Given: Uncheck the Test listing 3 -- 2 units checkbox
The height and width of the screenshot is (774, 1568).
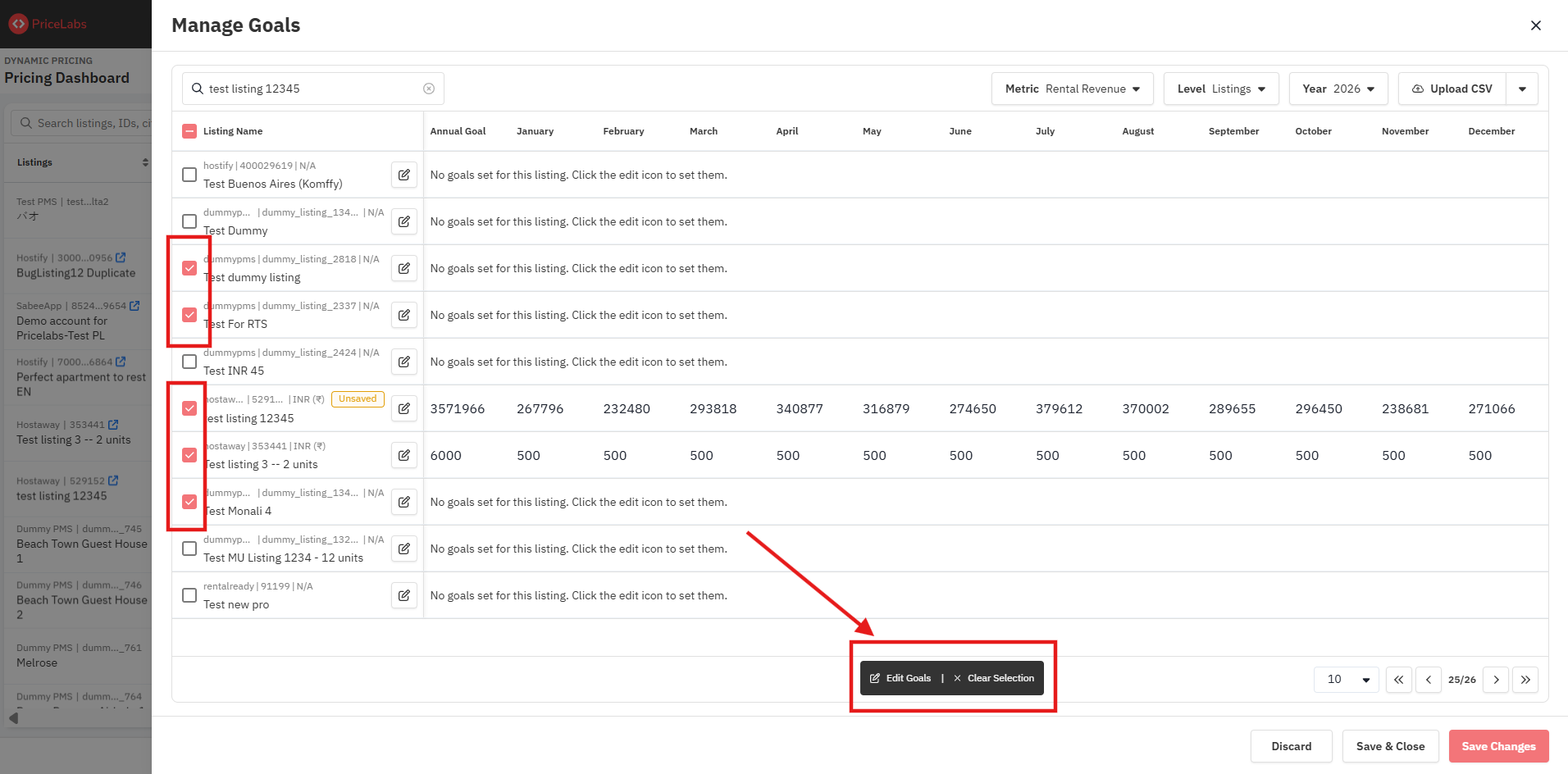Looking at the screenshot, I should (x=189, y=455).
